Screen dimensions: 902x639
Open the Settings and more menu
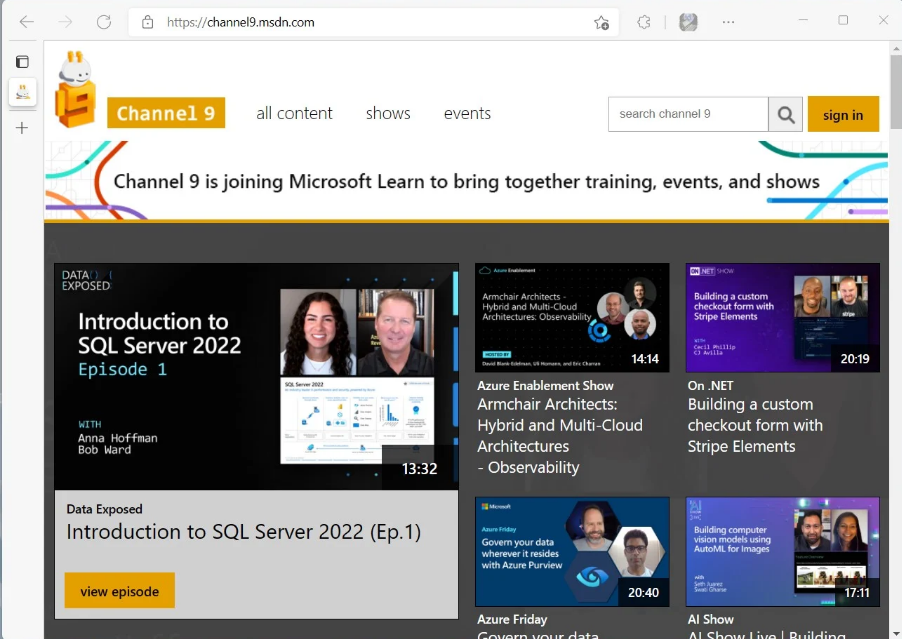[727, 21]
